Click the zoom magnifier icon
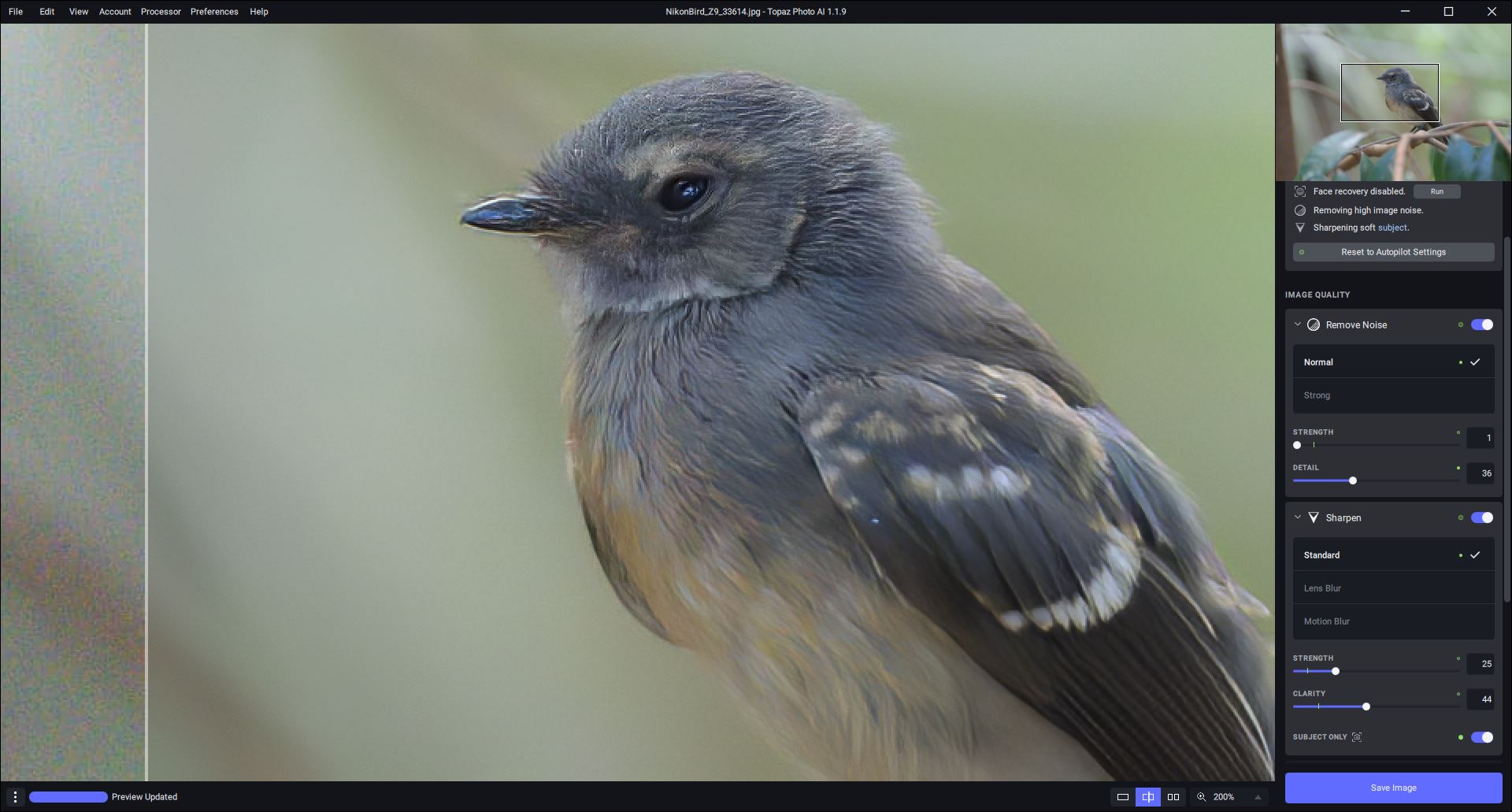This screenshot has height=812, width=1512. (1202, 797)
